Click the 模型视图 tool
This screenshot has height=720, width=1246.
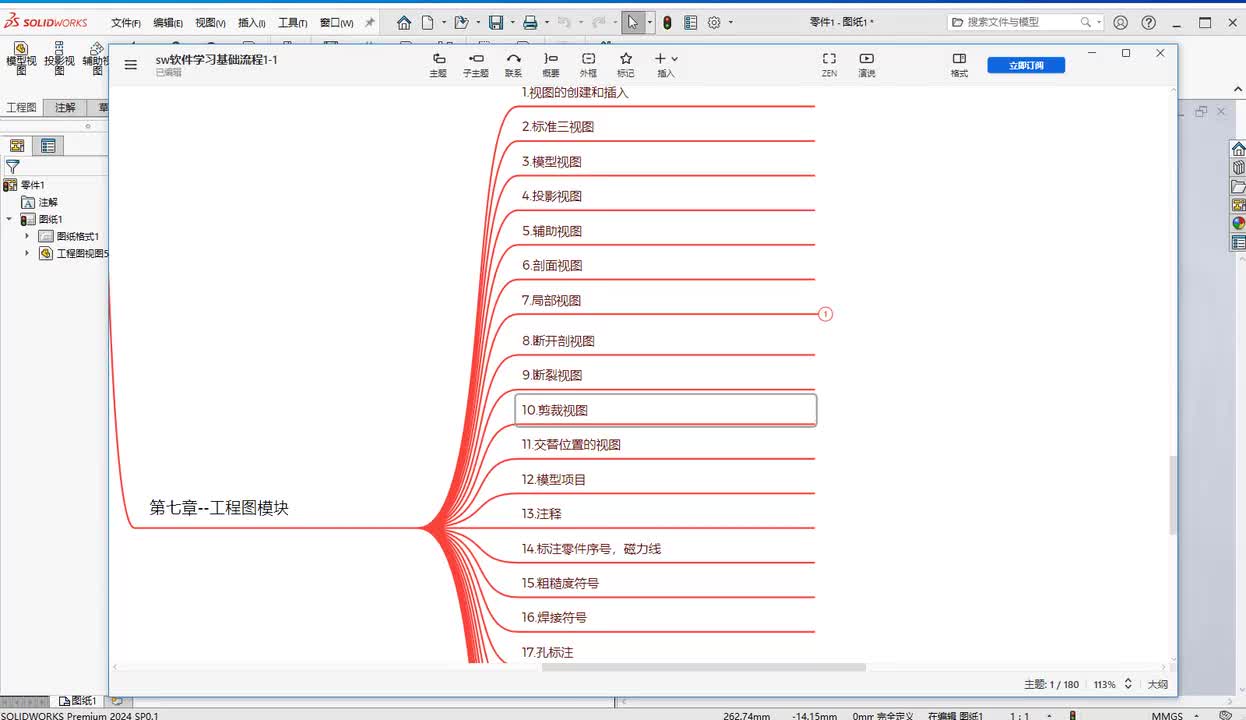click(x=21, y=58)
